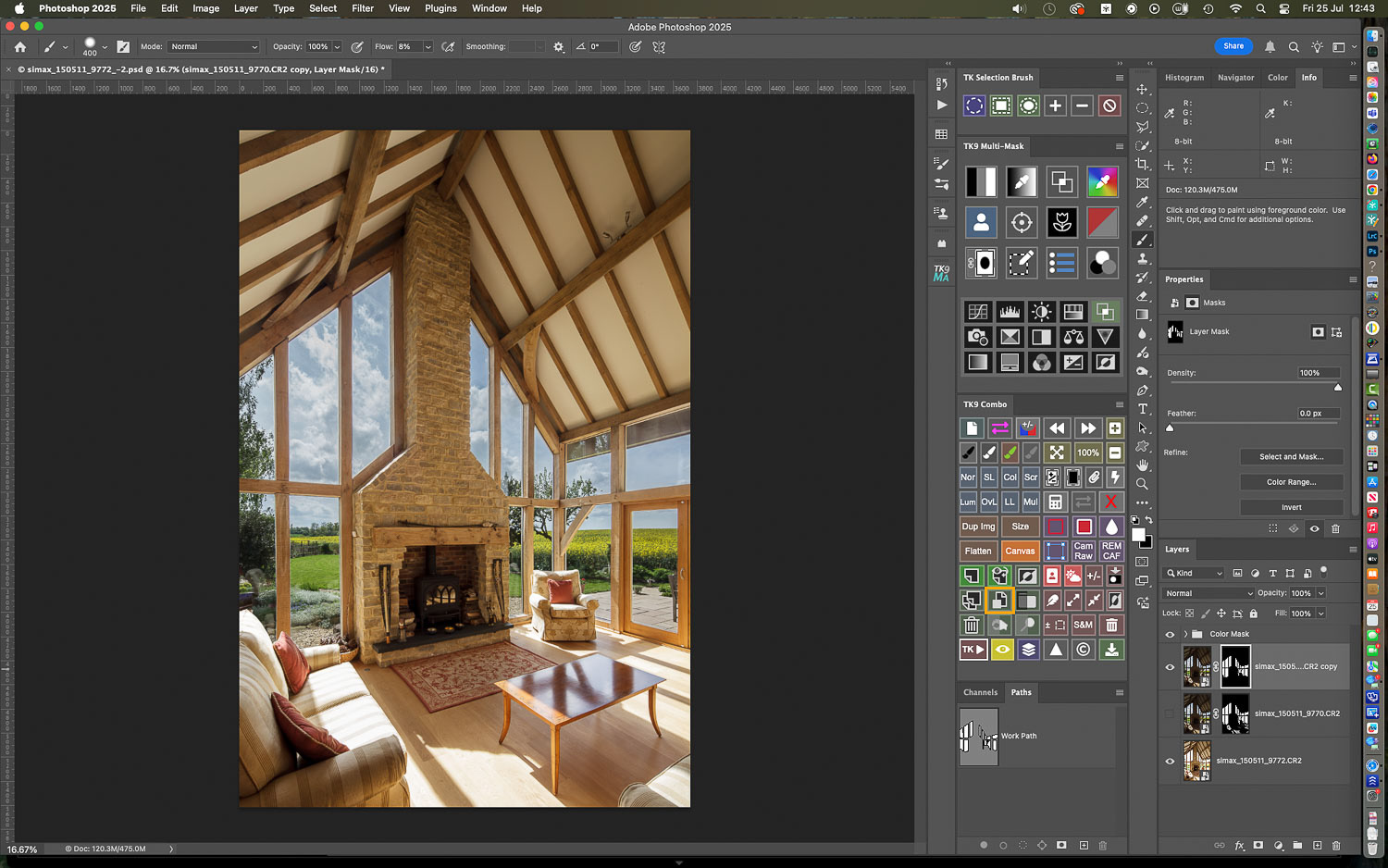Toggle the layer filter switch in Layers panel
Image resolution: width=1388 pixels, height=868 pixels.
[1324, 571]
